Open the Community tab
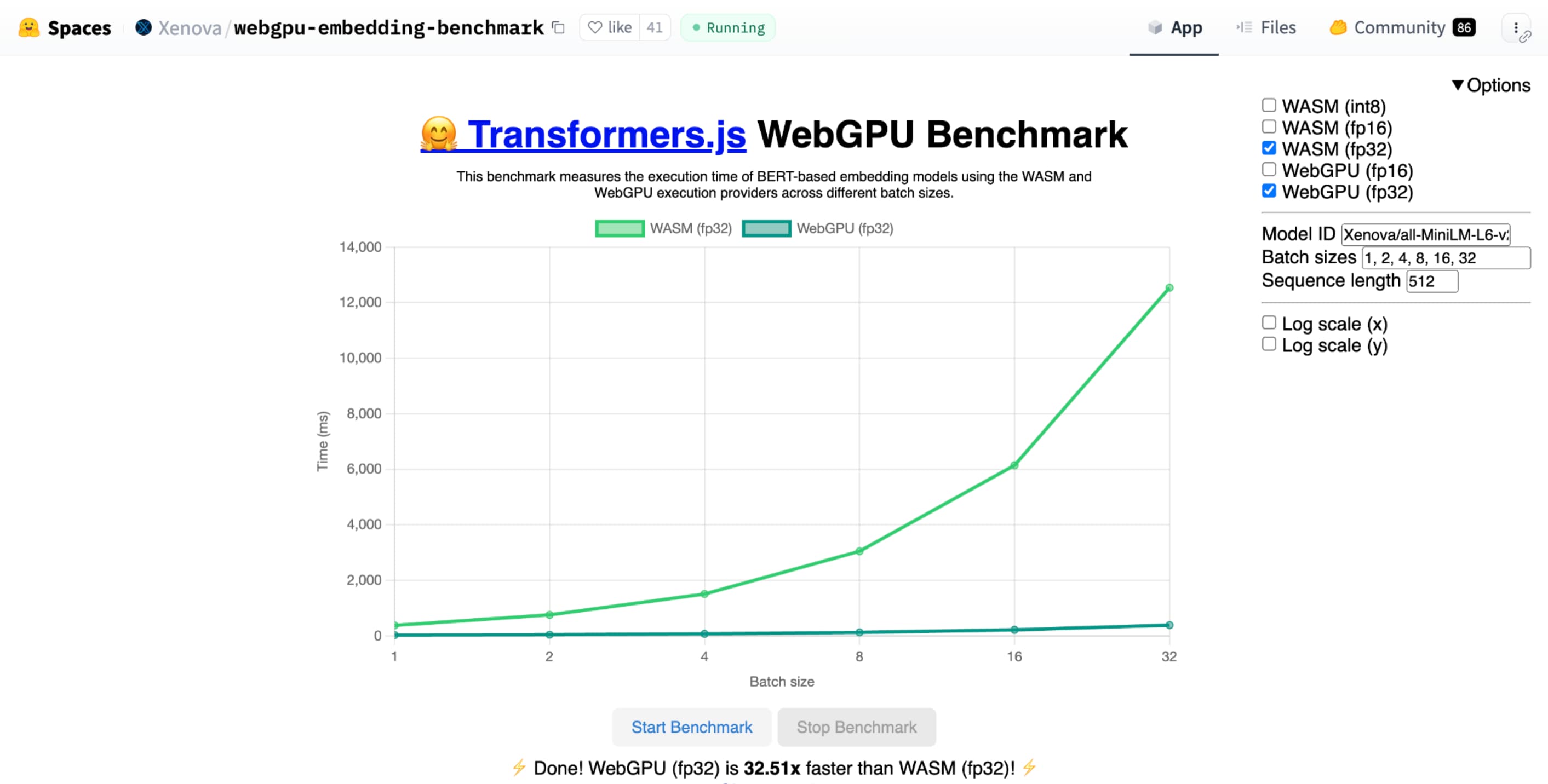The width and height of the screenshot is (1548, 784). point(1400,27)
